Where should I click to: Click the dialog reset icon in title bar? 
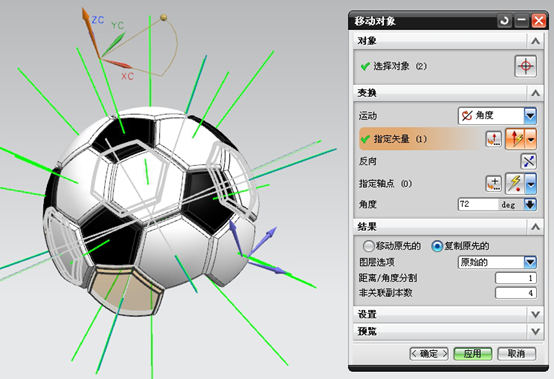pyautogui.click(x=504, y=21)
